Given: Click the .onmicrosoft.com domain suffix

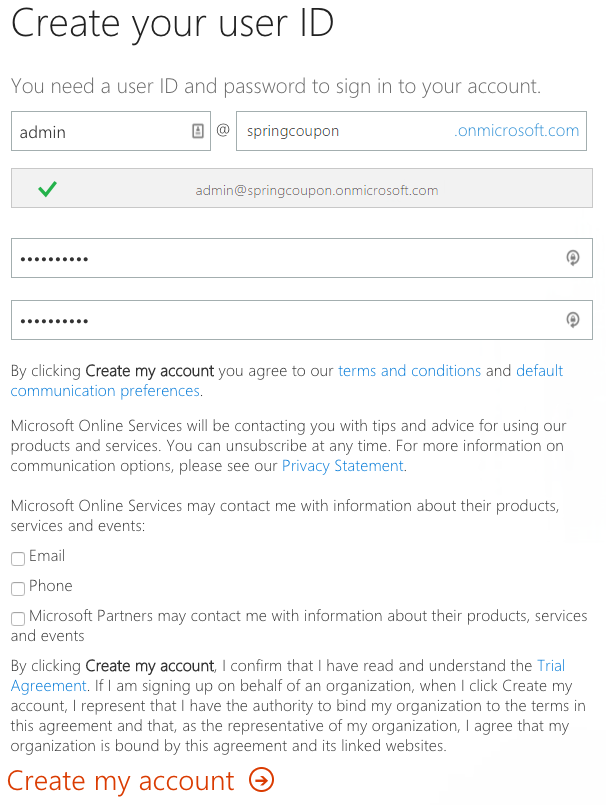Looking at the screenshot, I should pyautogui.click(x=516, y=130).
